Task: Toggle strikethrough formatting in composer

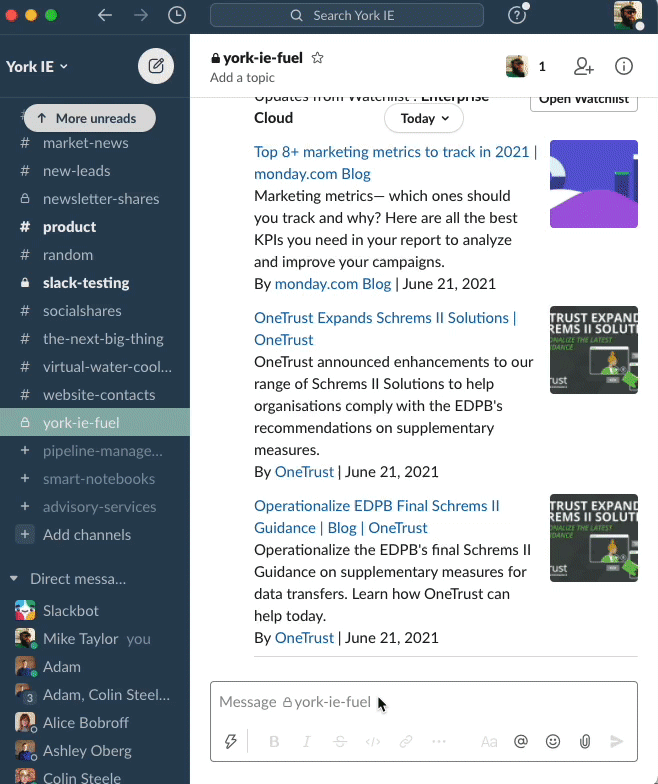Action: click(x=340, y=741)
